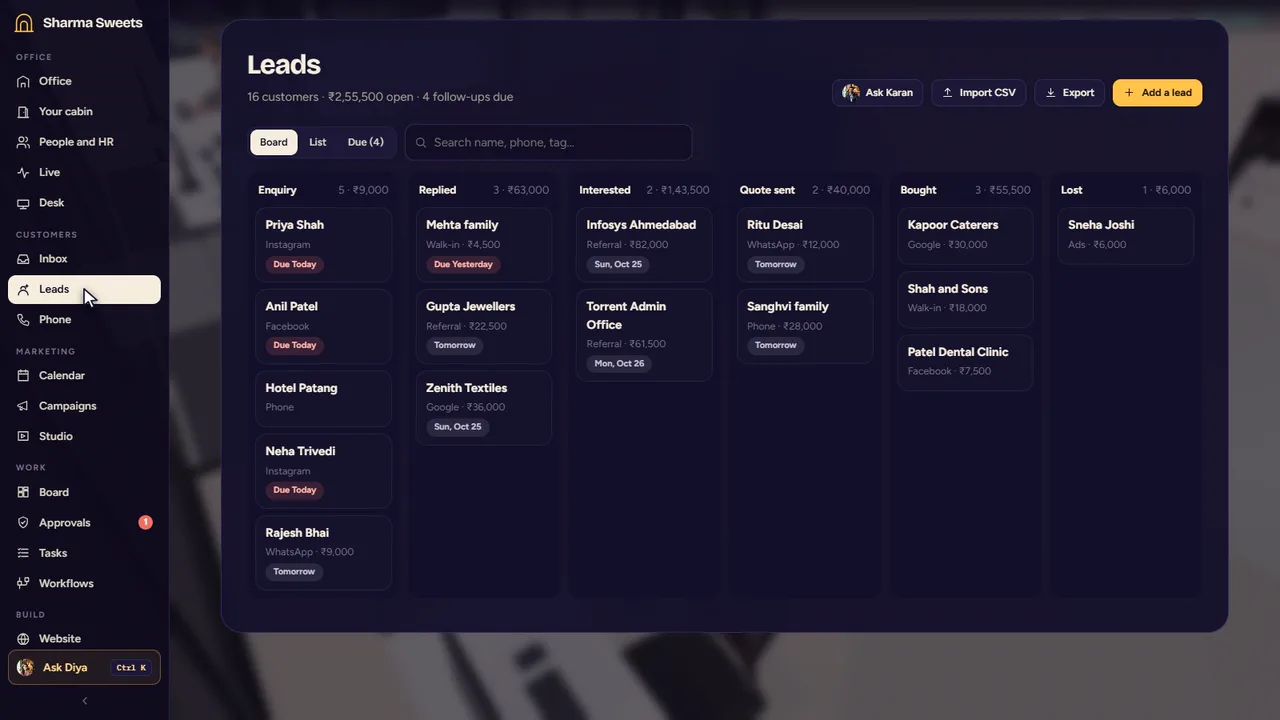Open Campaigns megaphone item
This screenshot has width=1280, height=720.
(84, 406)
